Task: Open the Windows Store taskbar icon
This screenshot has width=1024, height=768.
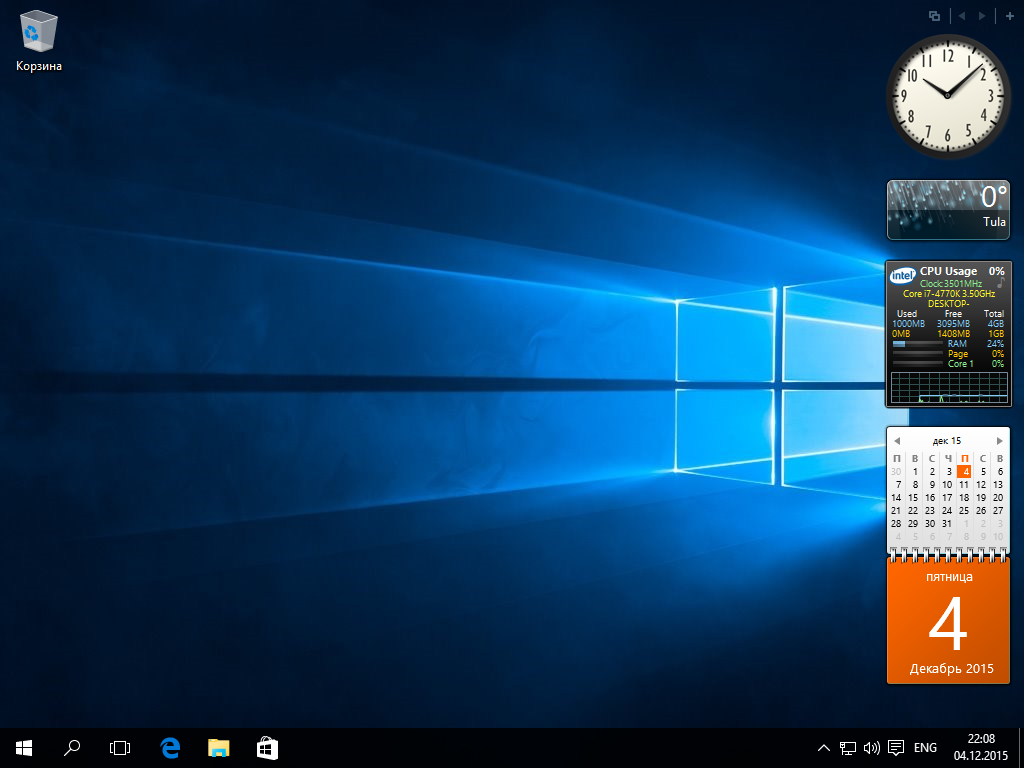Action: pos(267,748)
